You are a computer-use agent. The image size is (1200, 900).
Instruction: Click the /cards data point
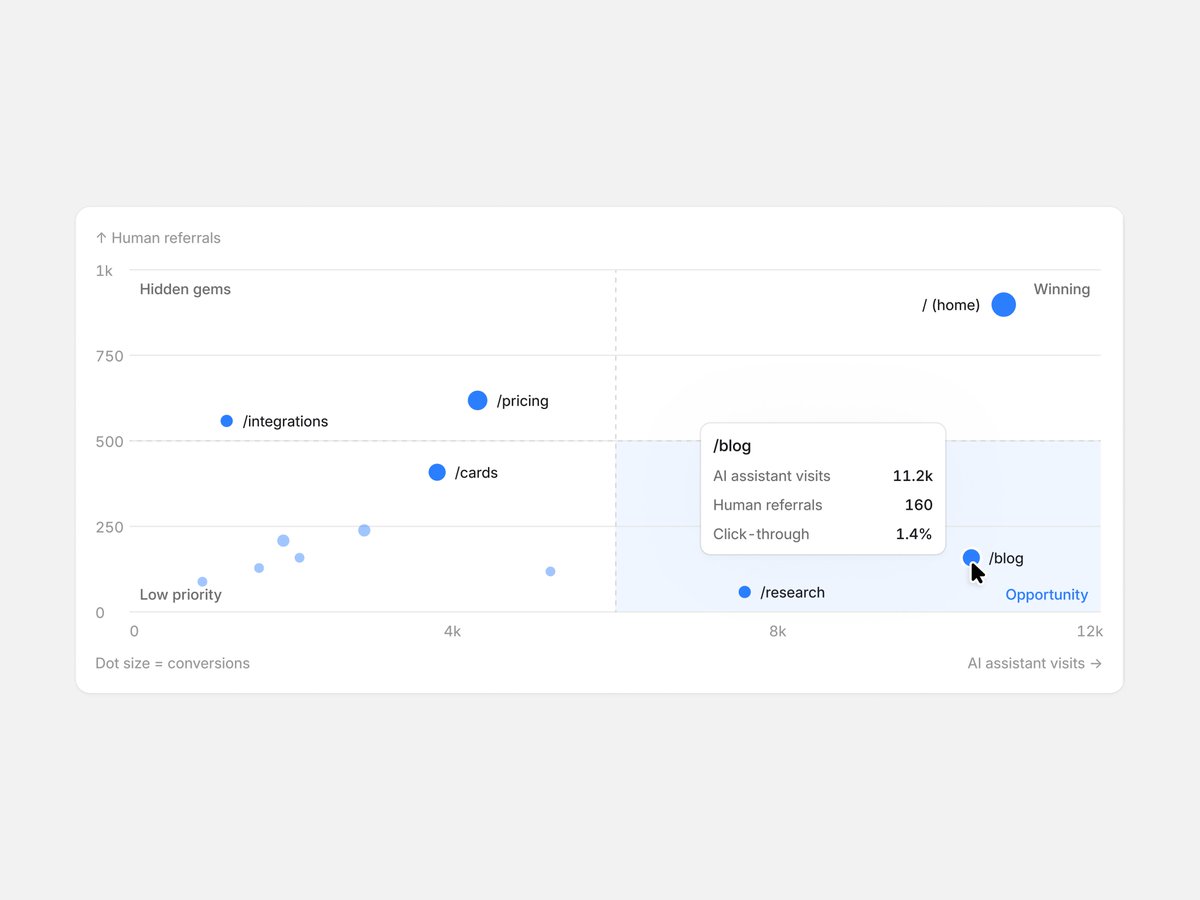point(437,472)
